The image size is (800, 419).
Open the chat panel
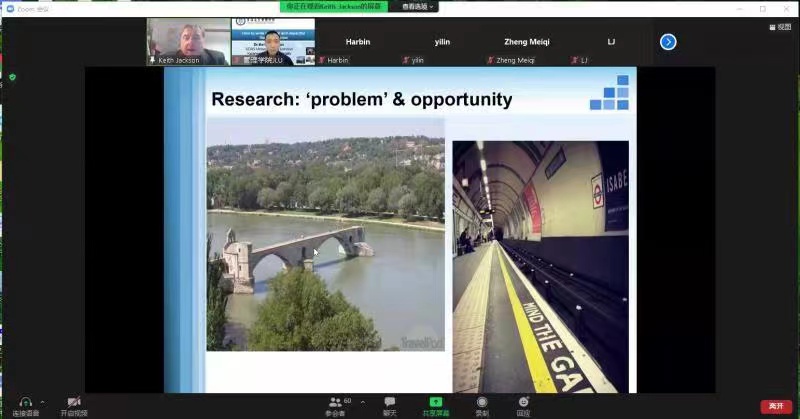(389, 402)
